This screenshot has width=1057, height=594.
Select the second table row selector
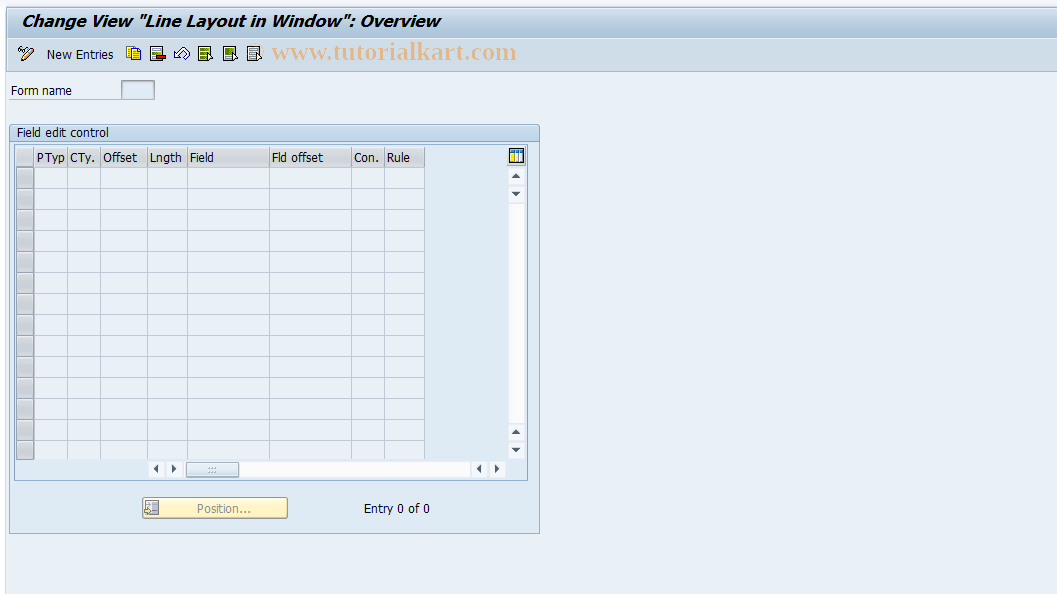point(25,199)
